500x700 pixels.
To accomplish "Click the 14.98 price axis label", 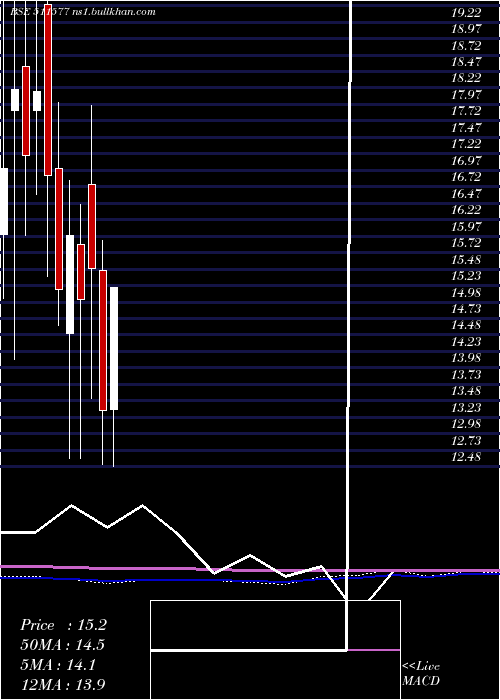I will (466, 292).
